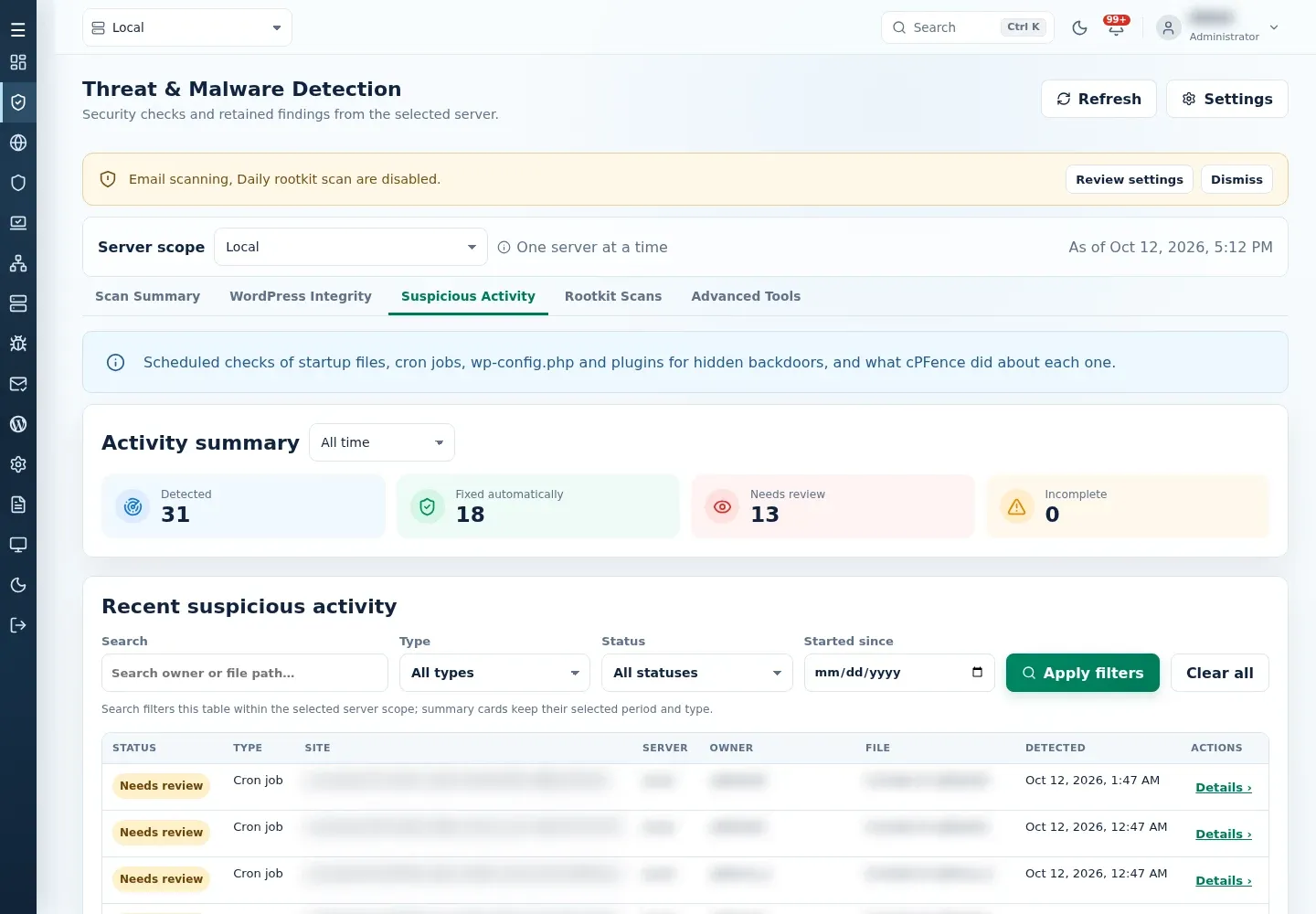
Task: Click the Detected summary card
Action: (243, 505)
